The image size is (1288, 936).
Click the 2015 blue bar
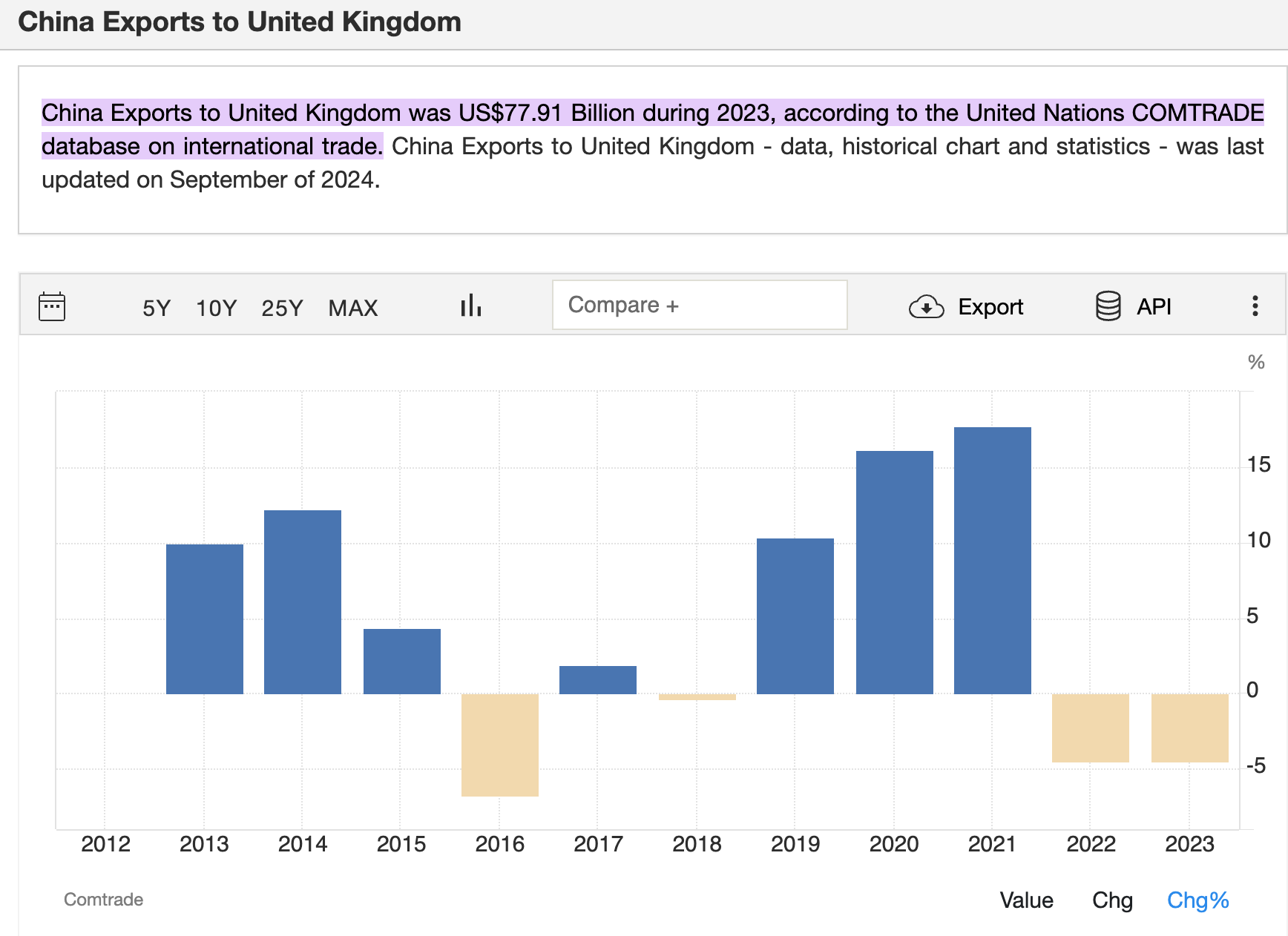coord(402,662)
